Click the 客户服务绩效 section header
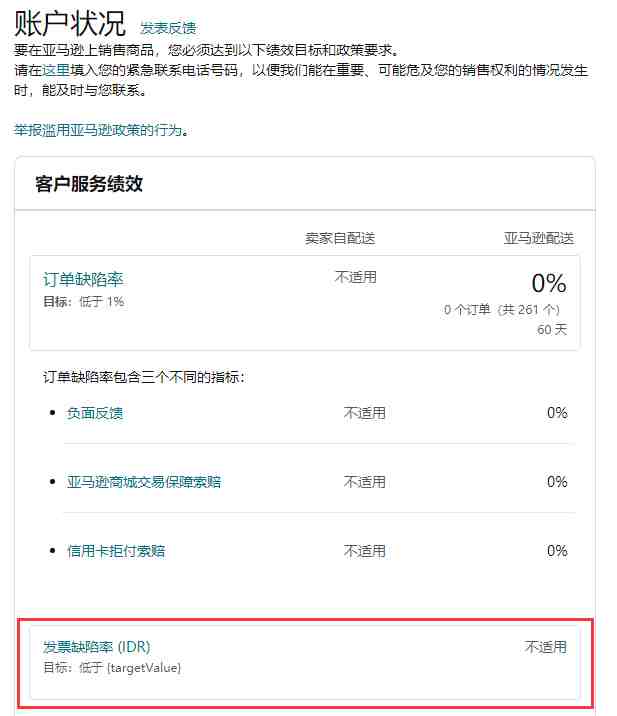 89,184
